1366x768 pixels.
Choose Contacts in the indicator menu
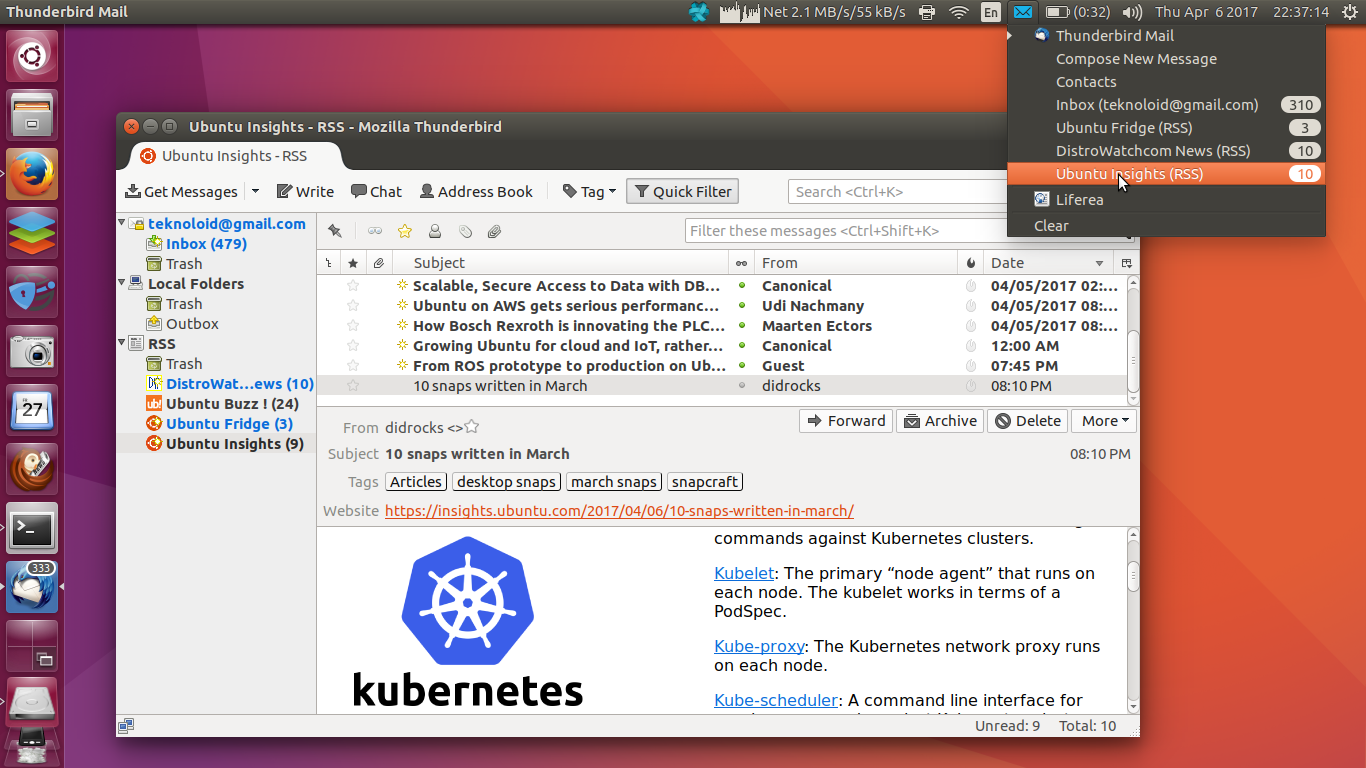(1166, 82)
